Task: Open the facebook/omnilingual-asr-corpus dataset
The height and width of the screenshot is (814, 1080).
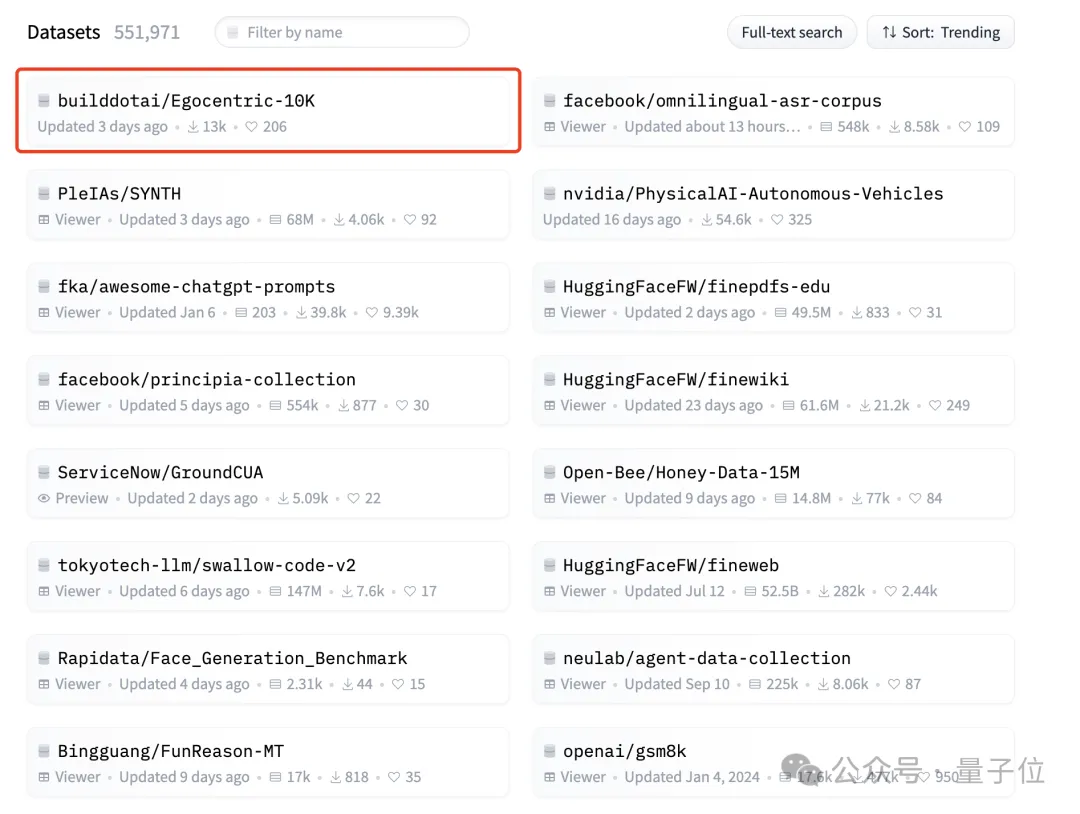Action: [x=722, y=101]
